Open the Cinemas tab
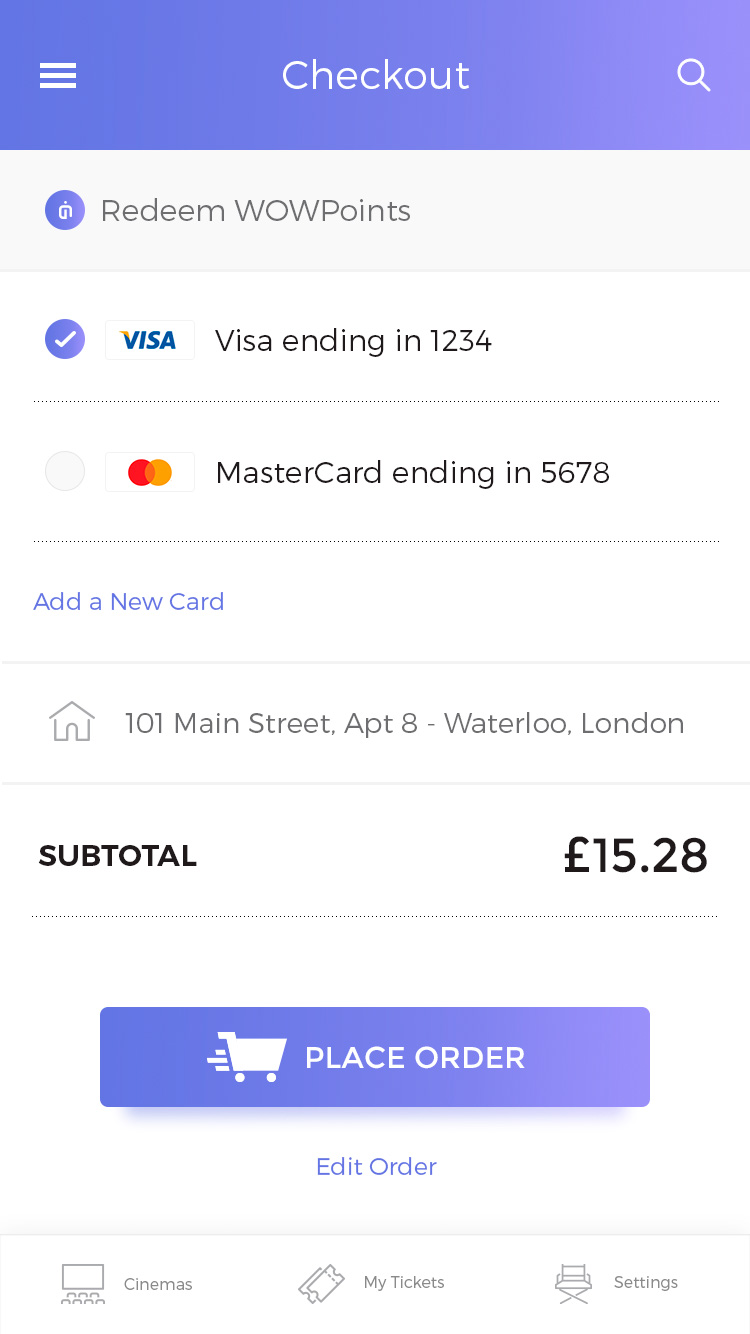 [158, 1284]
